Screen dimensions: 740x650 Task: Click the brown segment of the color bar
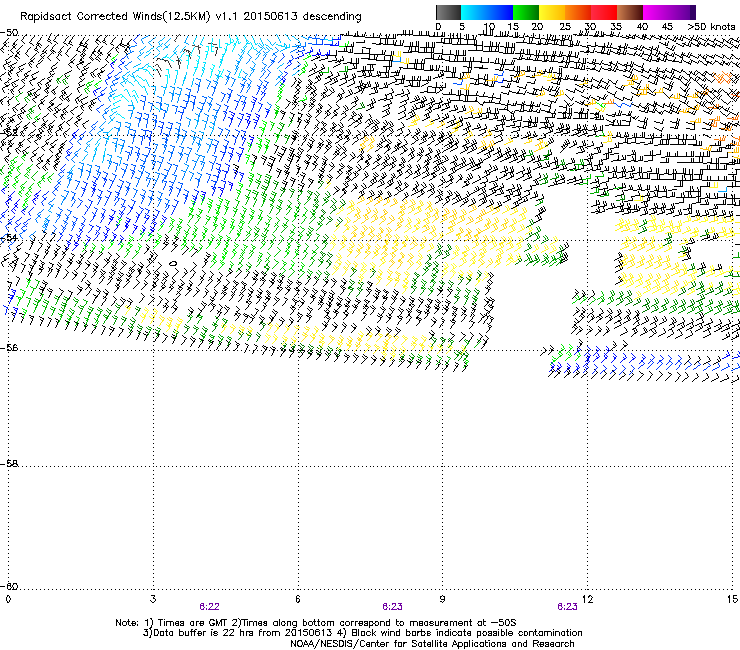coord(630,12)
